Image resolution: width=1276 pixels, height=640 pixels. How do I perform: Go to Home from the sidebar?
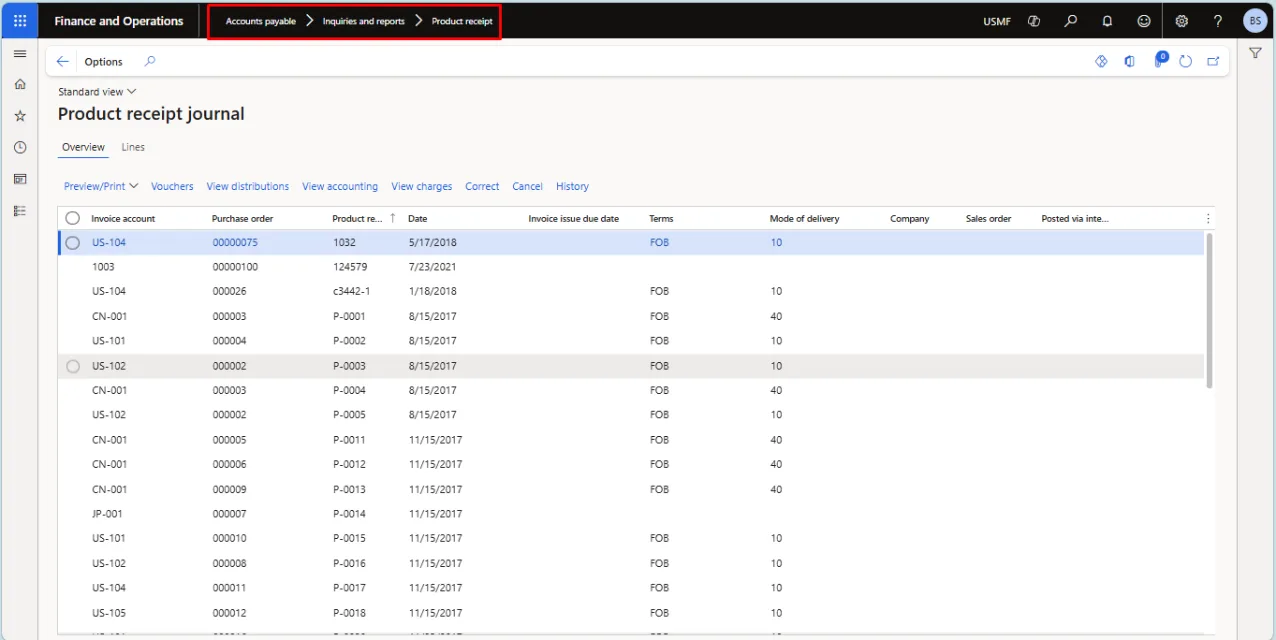(x=20, y=84)
